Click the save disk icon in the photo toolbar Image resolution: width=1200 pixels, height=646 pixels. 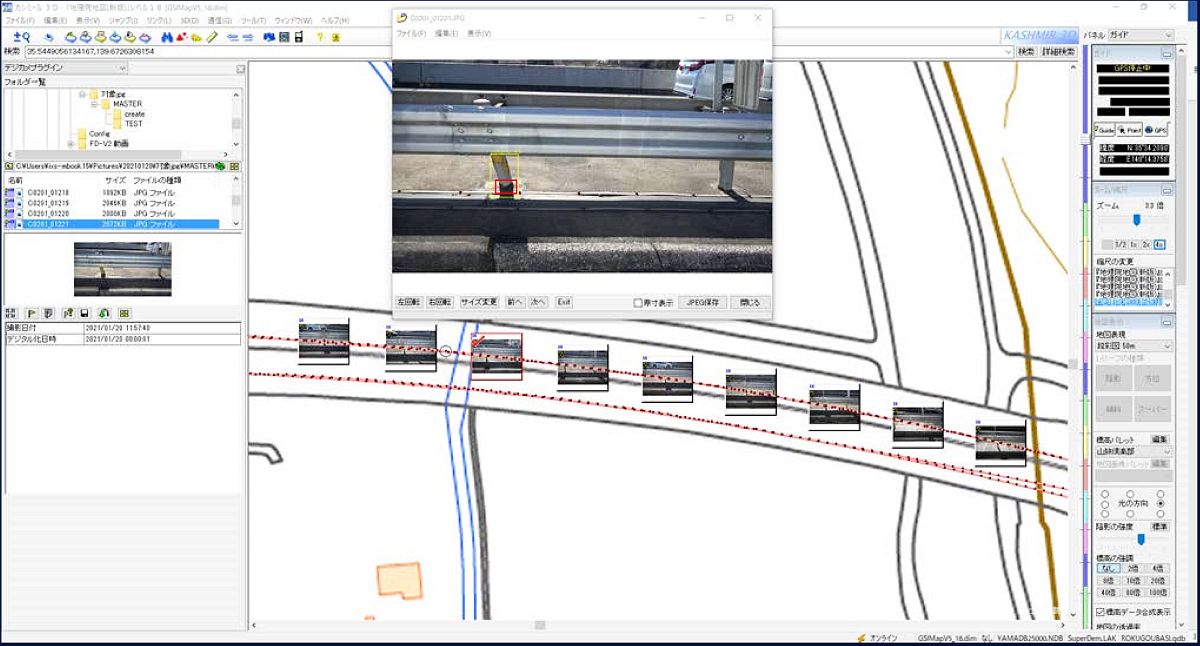click(x=84, y=313)
